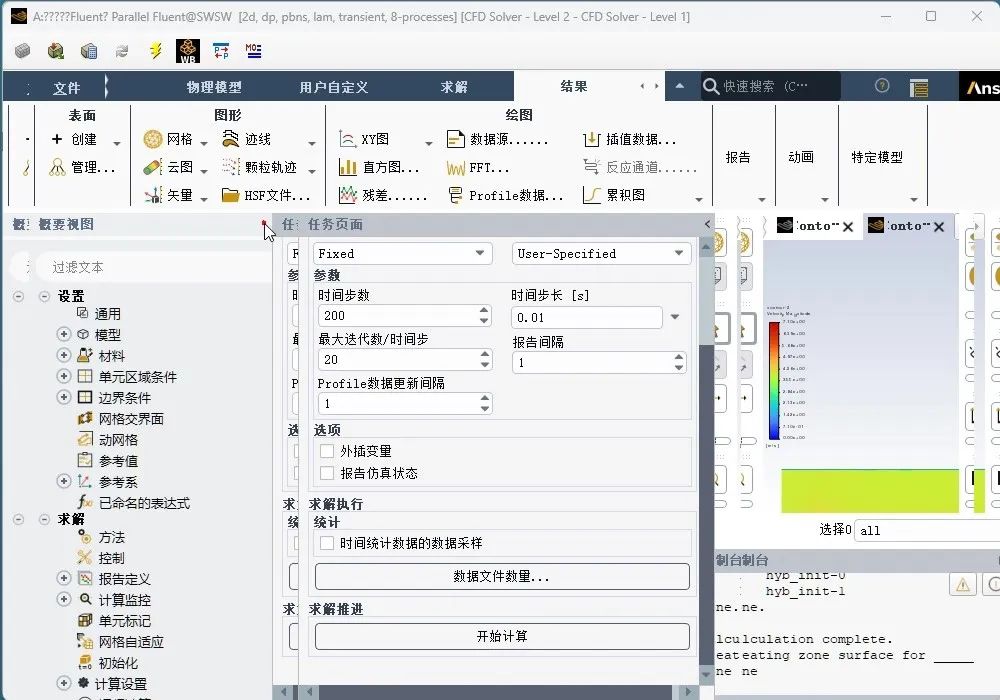
Task: Select the 求解 ribbon tab
Action: [x=454, y=87]
